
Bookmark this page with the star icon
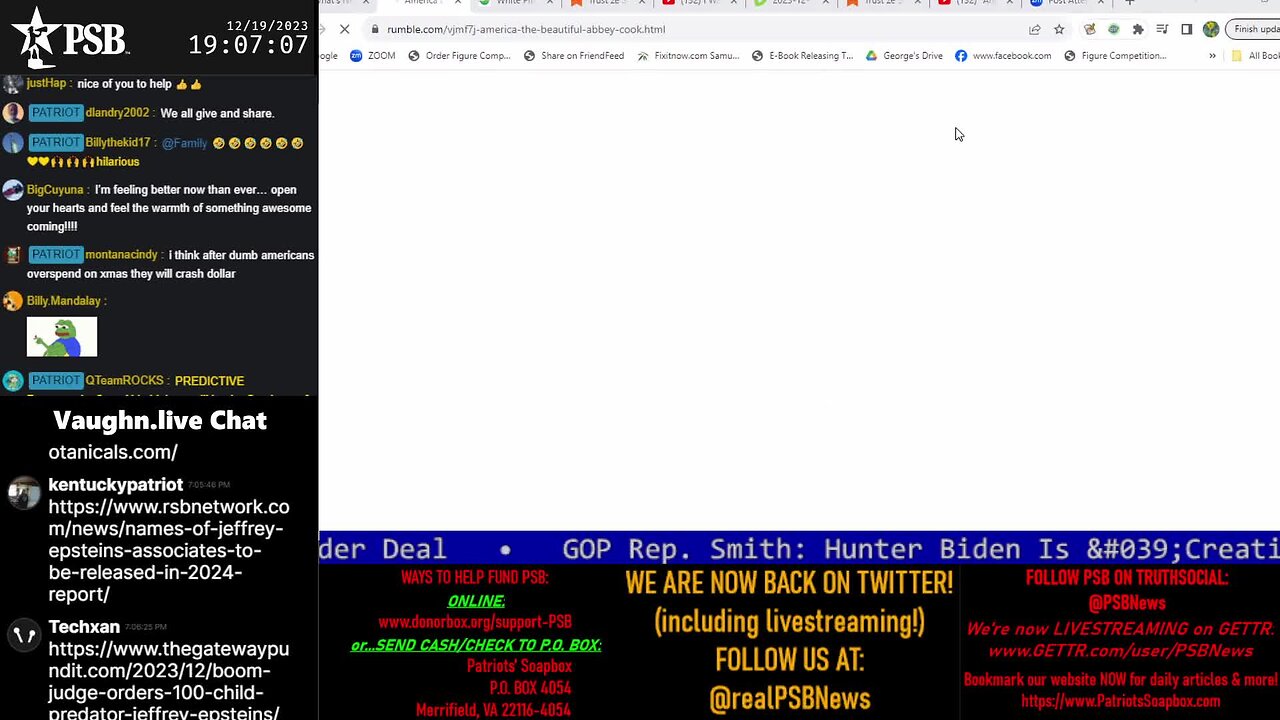tap(1059, 29)
